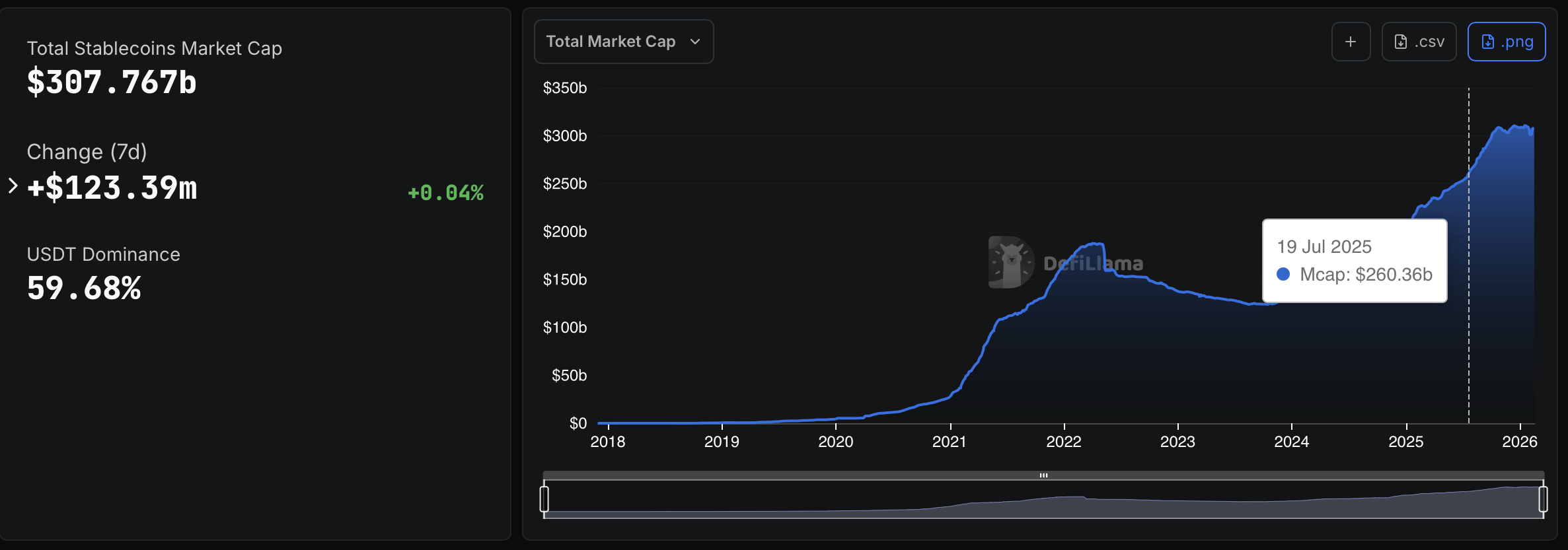The image size is (1568, 550).
Task: Click the left handle of the range slider
Action: coord(544,498)
